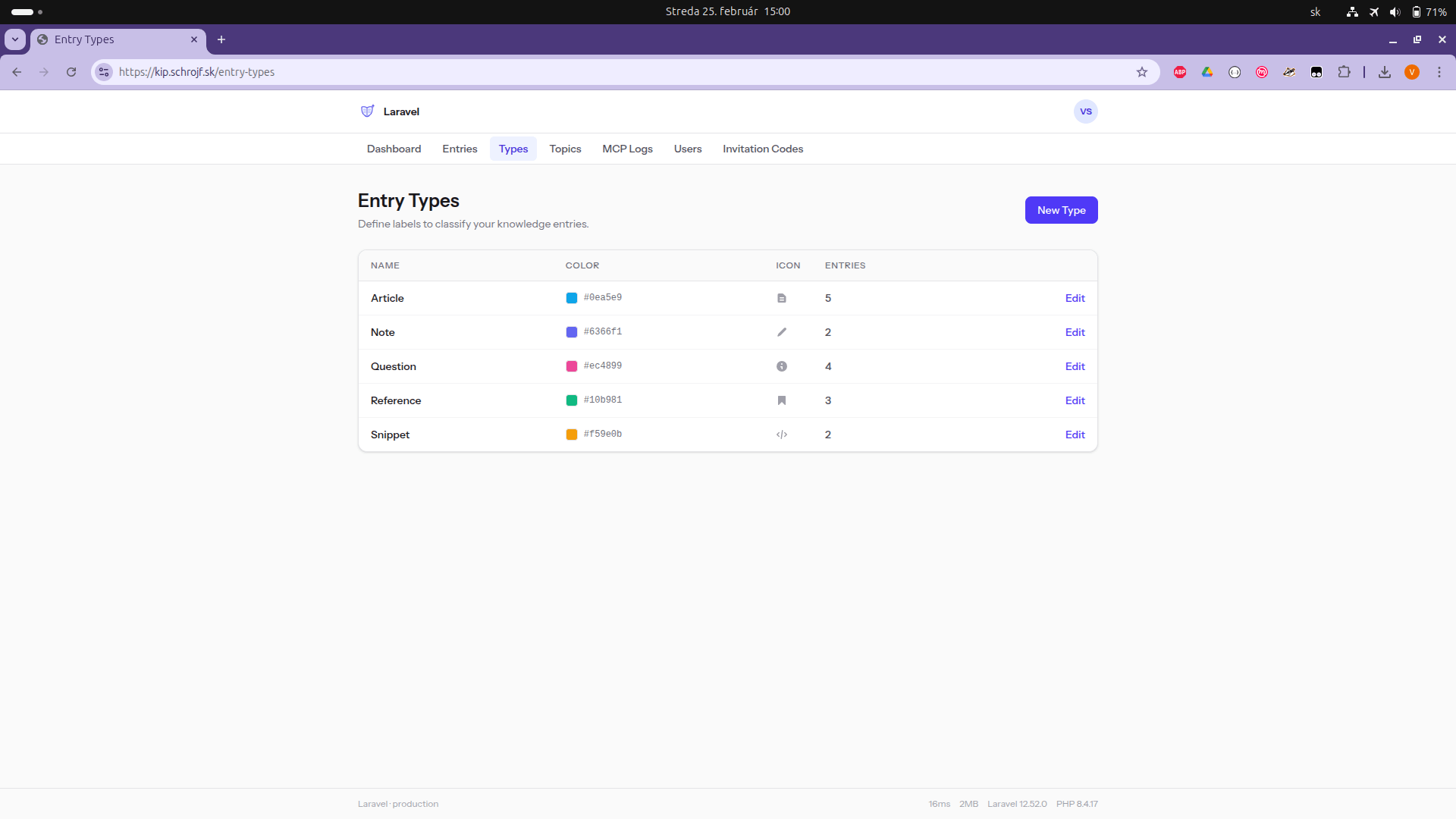Viewport: 1456px width, 819px height.
Task: Open the Invitation Codes nav tab
Action: point(763,149)
